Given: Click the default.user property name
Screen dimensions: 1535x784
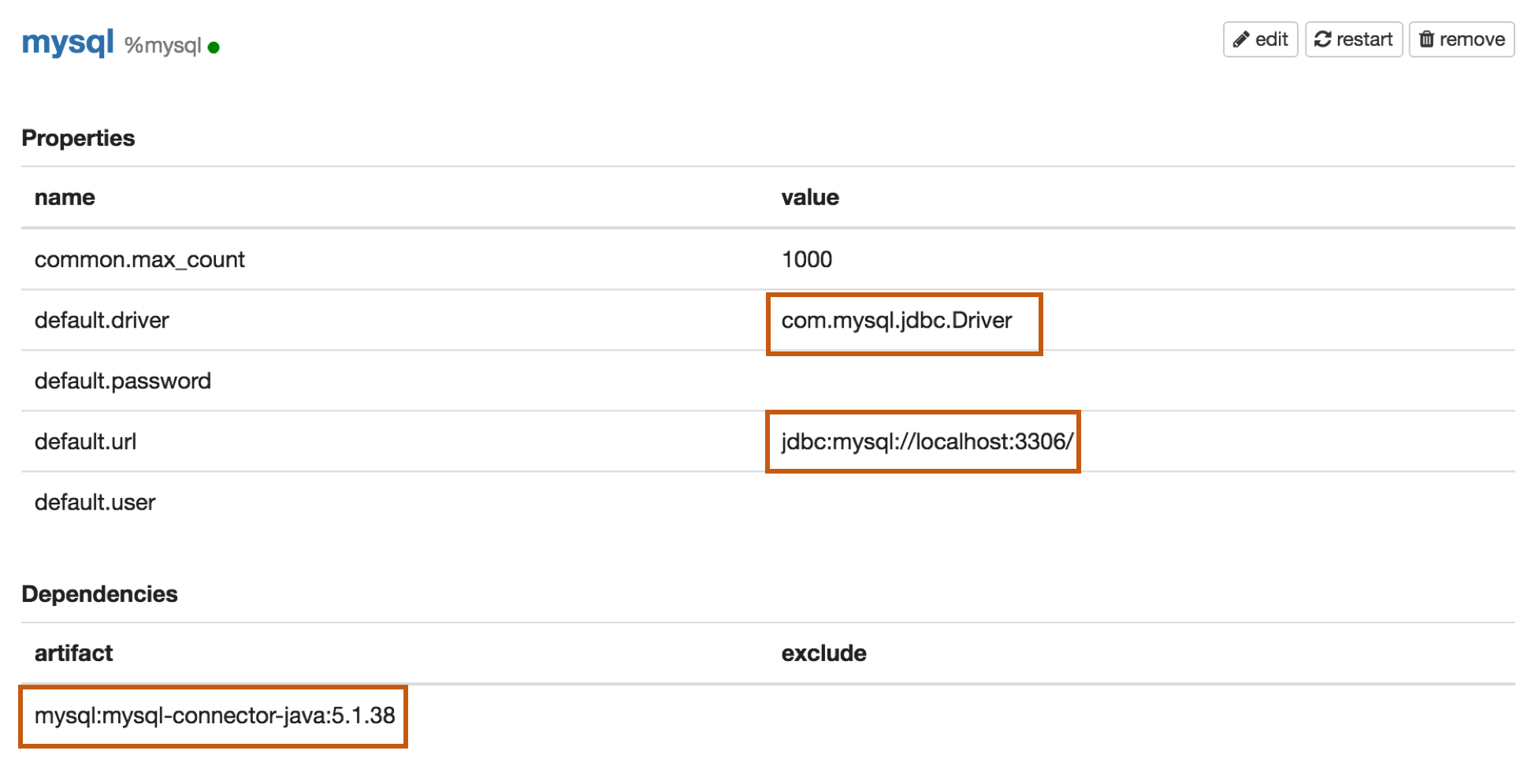Looking at the screenshot, I should pos(95,503).
